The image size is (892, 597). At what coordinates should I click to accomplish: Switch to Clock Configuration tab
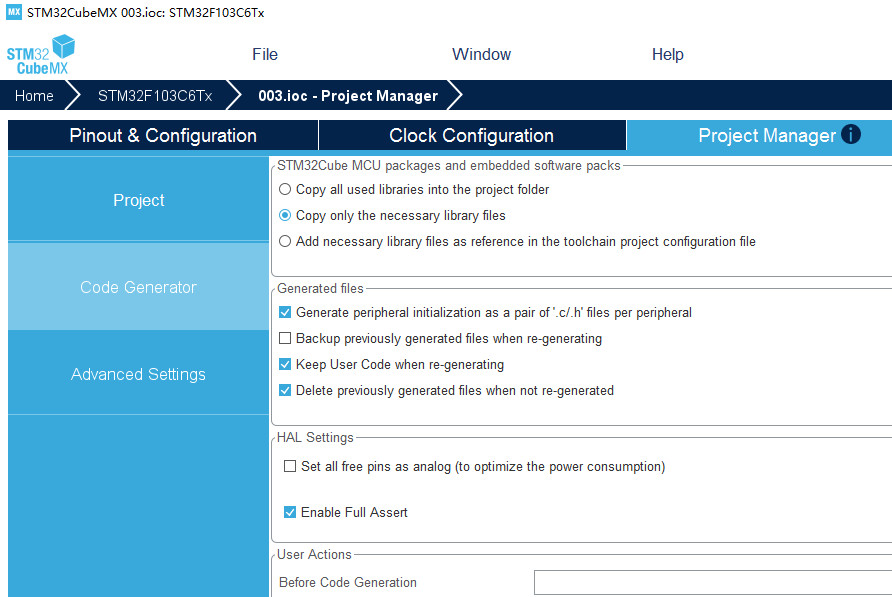[x=472, y=135]
